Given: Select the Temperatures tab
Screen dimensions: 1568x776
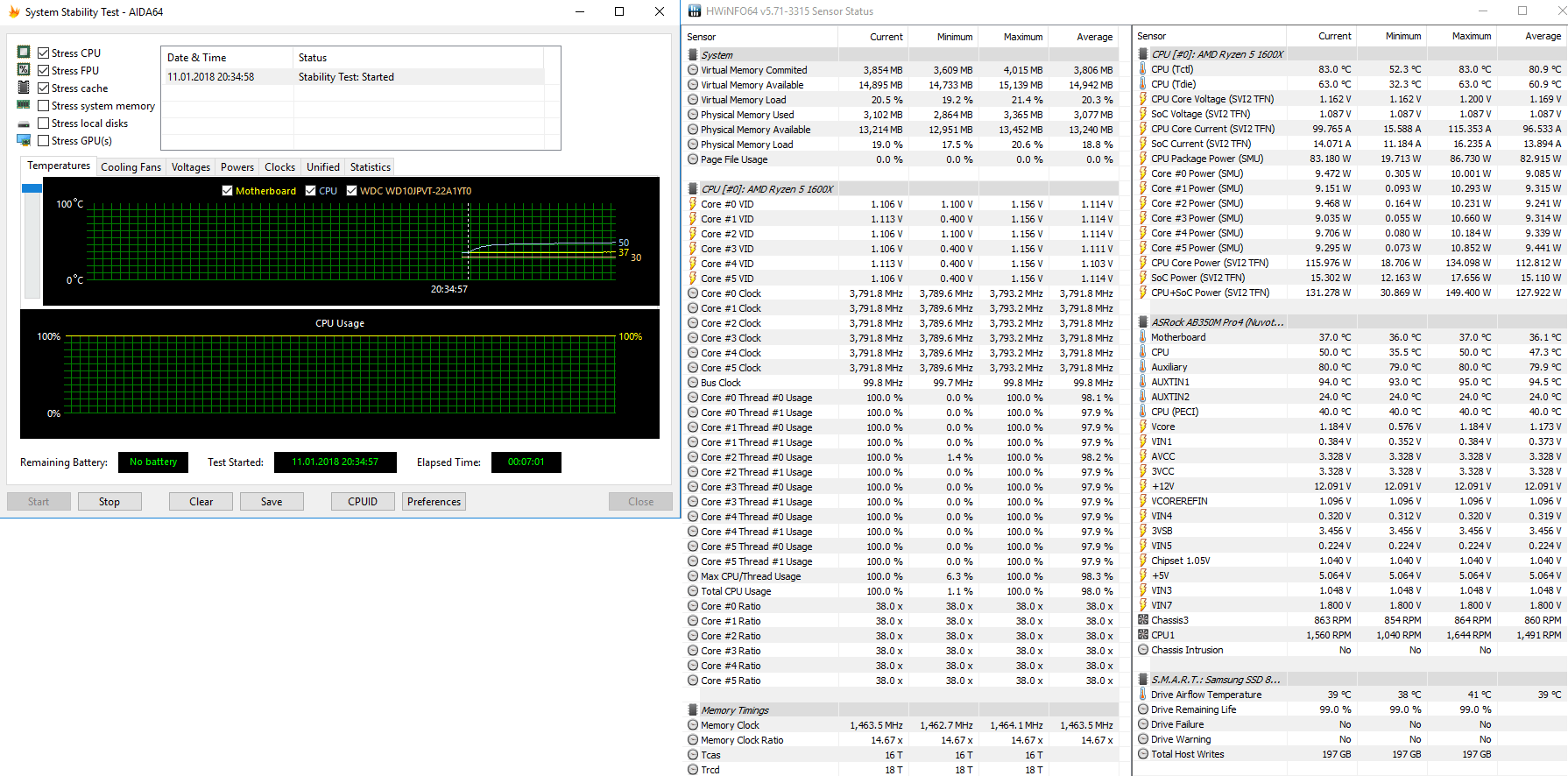Looking at the screenshot, I should point(59,166).
